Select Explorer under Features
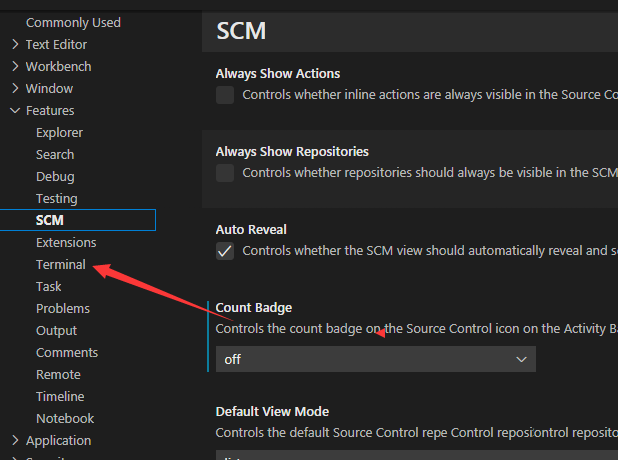This screenshot has height=460, width=618. point(59,132)
